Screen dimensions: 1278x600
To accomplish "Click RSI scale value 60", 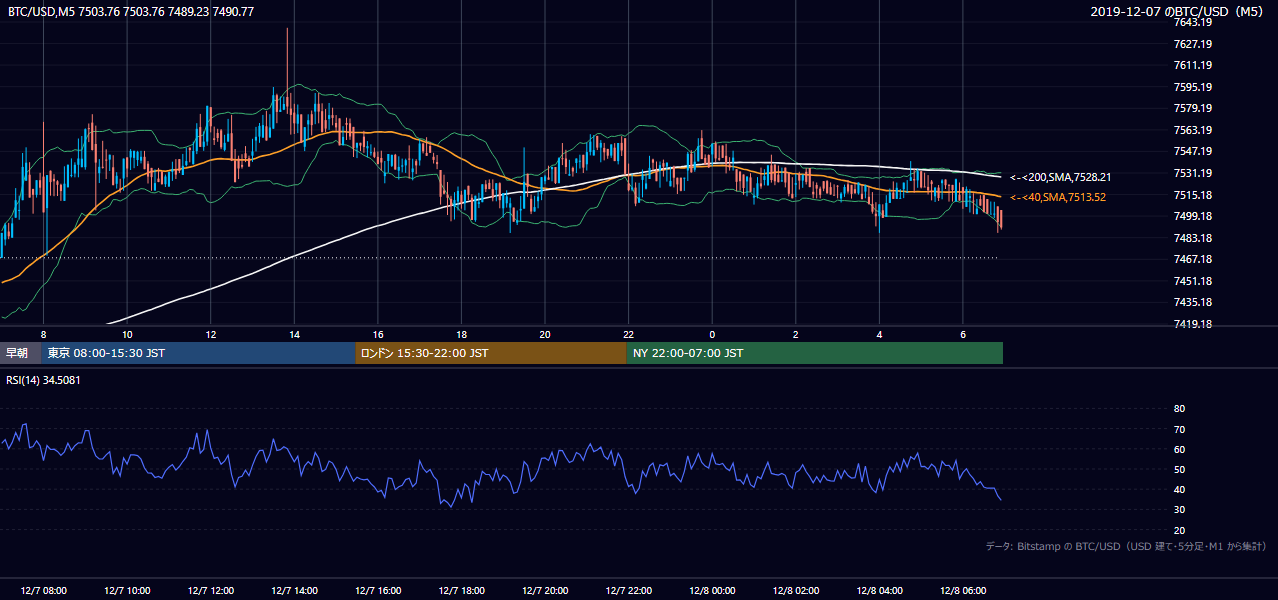I will (x=1179, y=449).
